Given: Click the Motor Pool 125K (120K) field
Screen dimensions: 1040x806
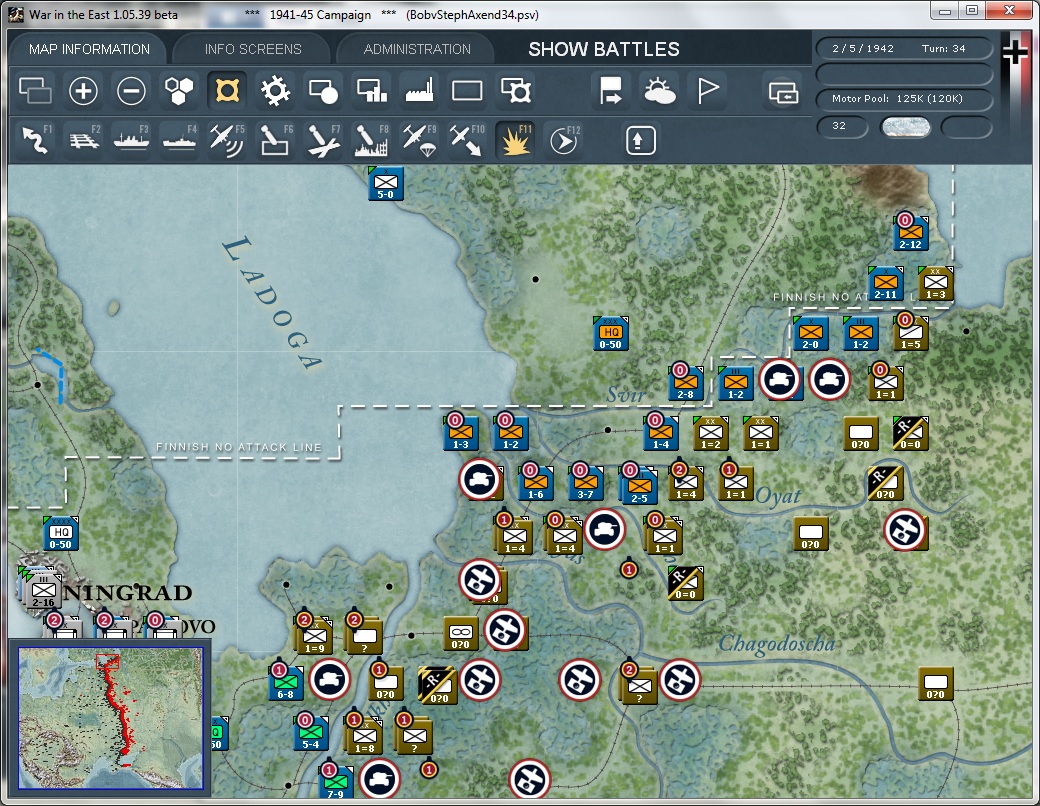Looking at the screenshot, I should coord(904,99).
